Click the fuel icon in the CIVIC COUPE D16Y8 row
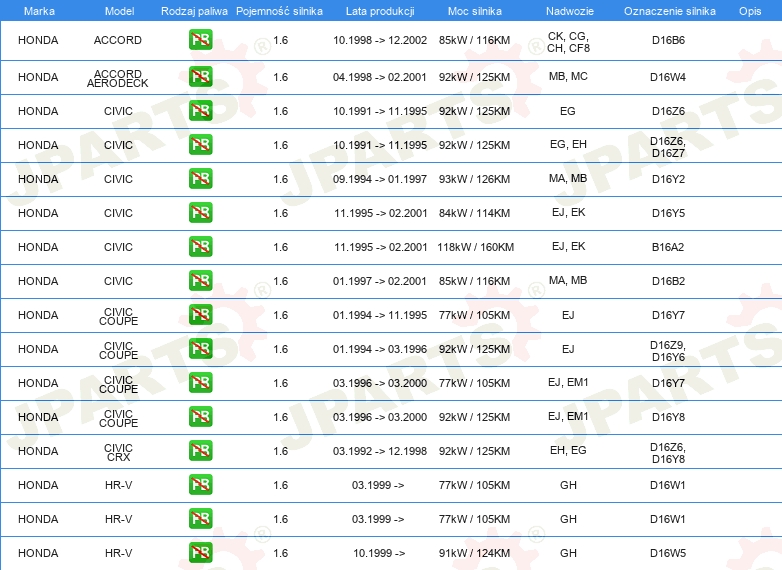 click(x=200, y=416)
